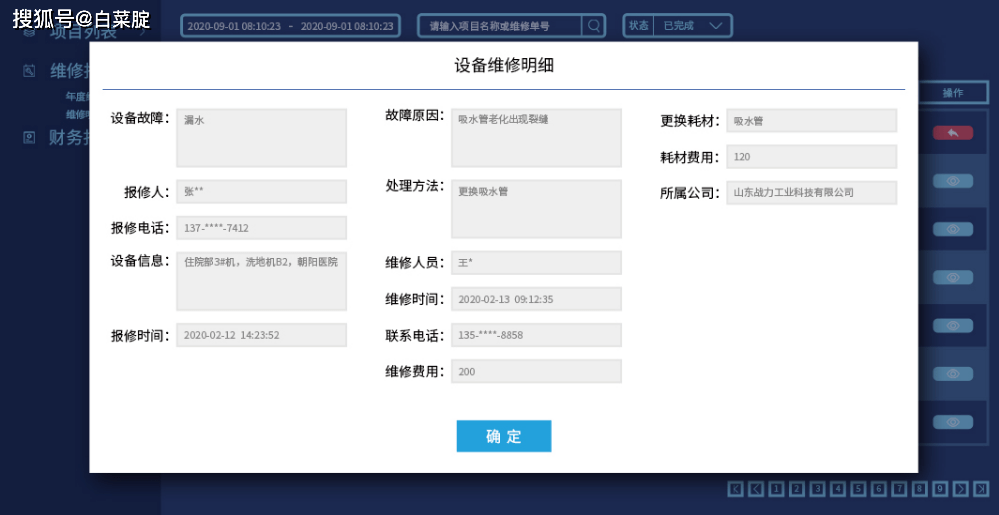Click the red return arrow button
The width and height of the screenshot is (999, 515).
pos(952,133)
